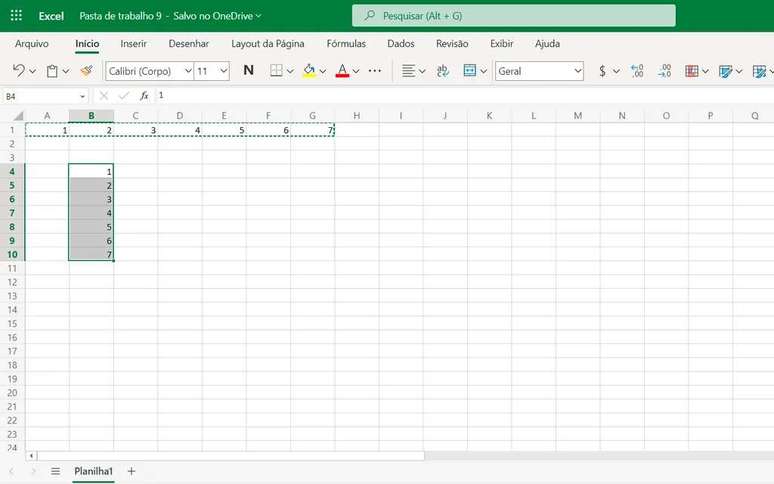Open the Calibri (Corpo) font dropdown
Screen dimensions: 774x484
pos(150,71)
